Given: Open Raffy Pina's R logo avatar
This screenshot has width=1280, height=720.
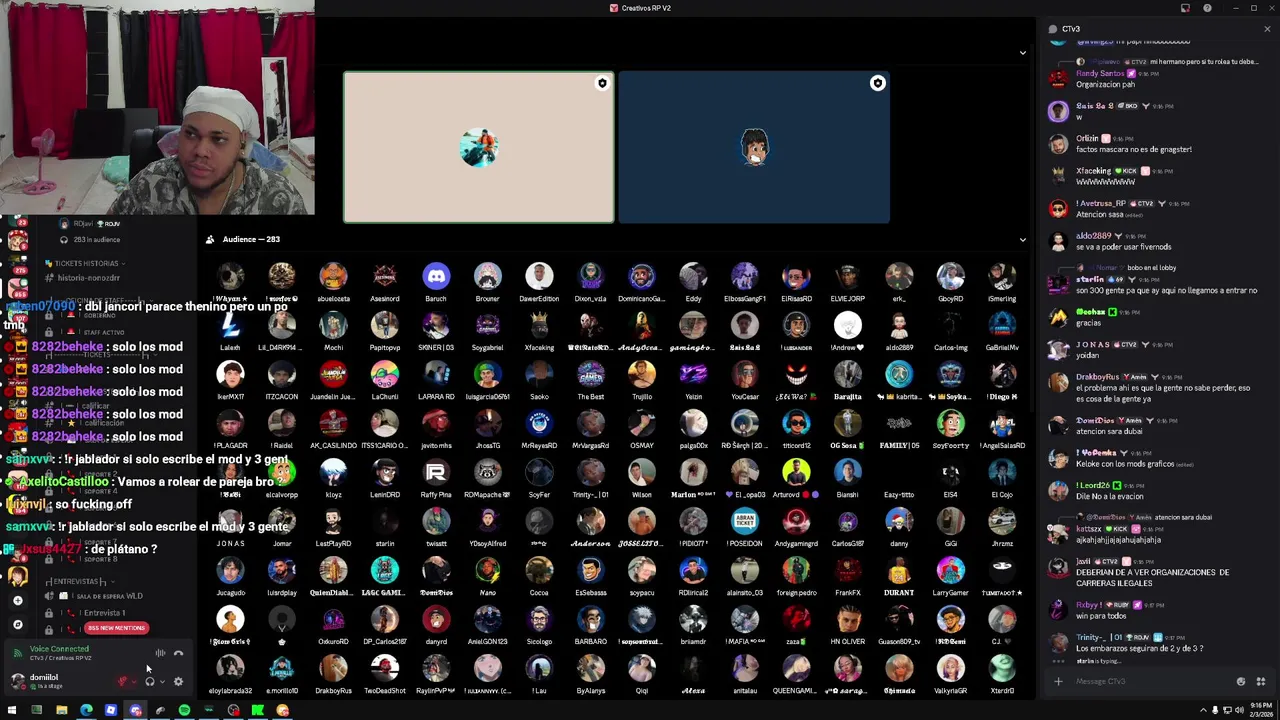Looking at the screenshot, I should (436, 472).
